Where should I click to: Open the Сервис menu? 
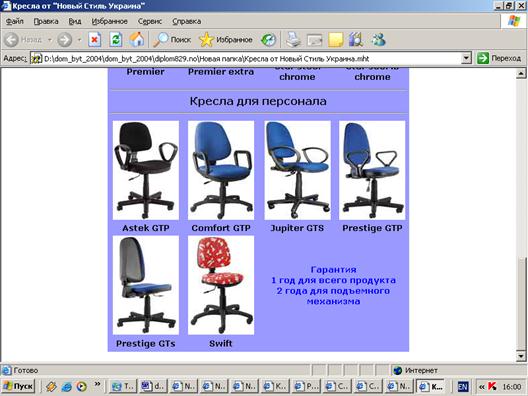click(x=150, y=21)
